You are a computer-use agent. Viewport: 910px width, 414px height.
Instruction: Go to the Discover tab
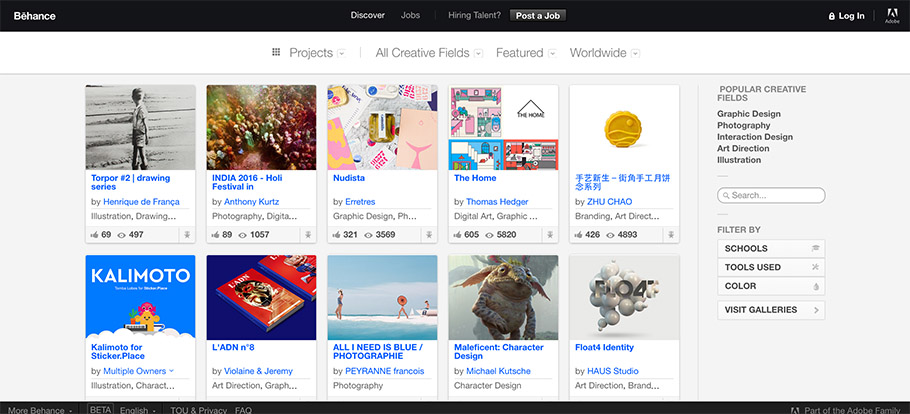click(x=367, y=16)
